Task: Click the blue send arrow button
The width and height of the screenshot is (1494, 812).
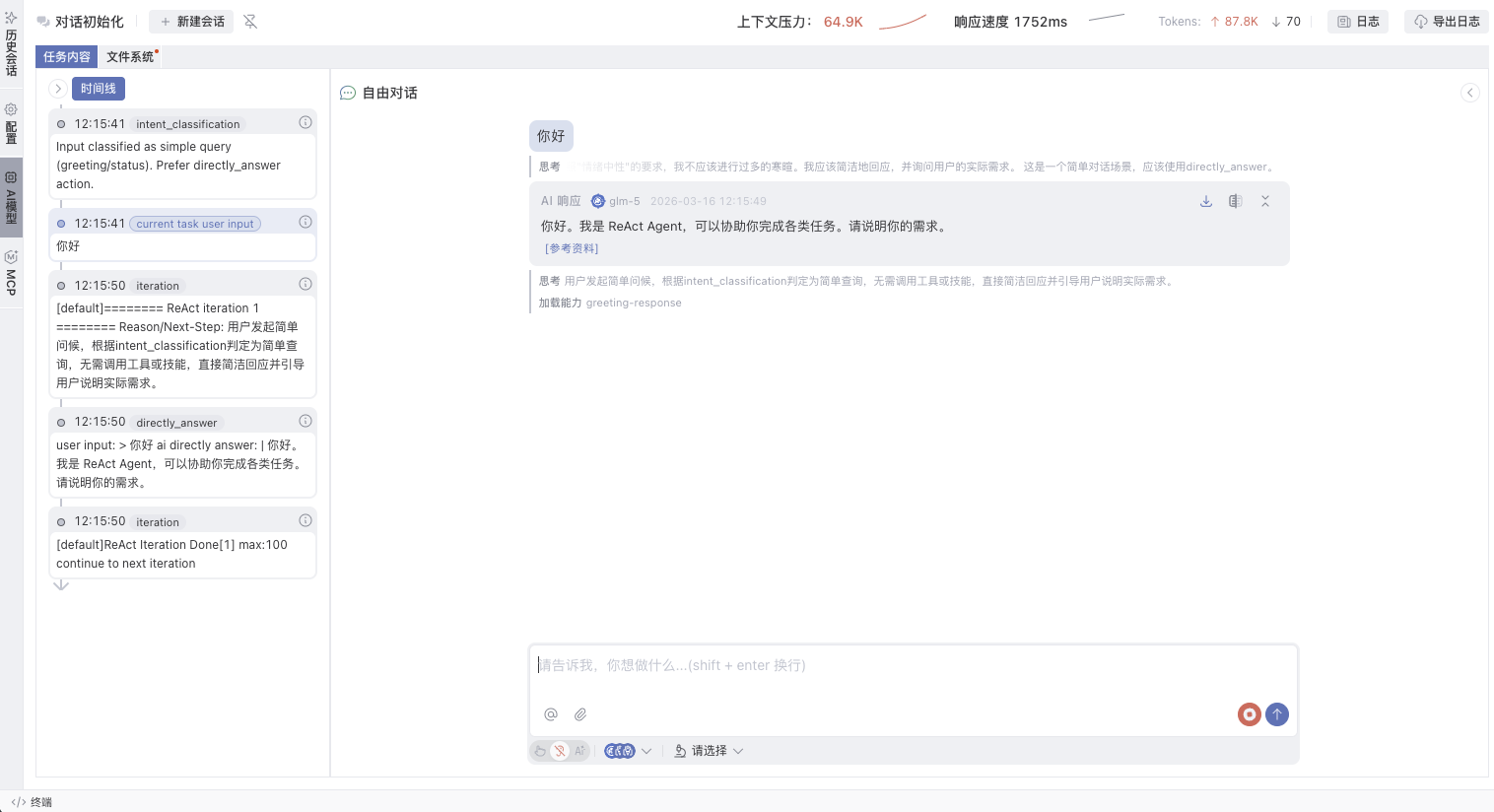Action: 1277,714
